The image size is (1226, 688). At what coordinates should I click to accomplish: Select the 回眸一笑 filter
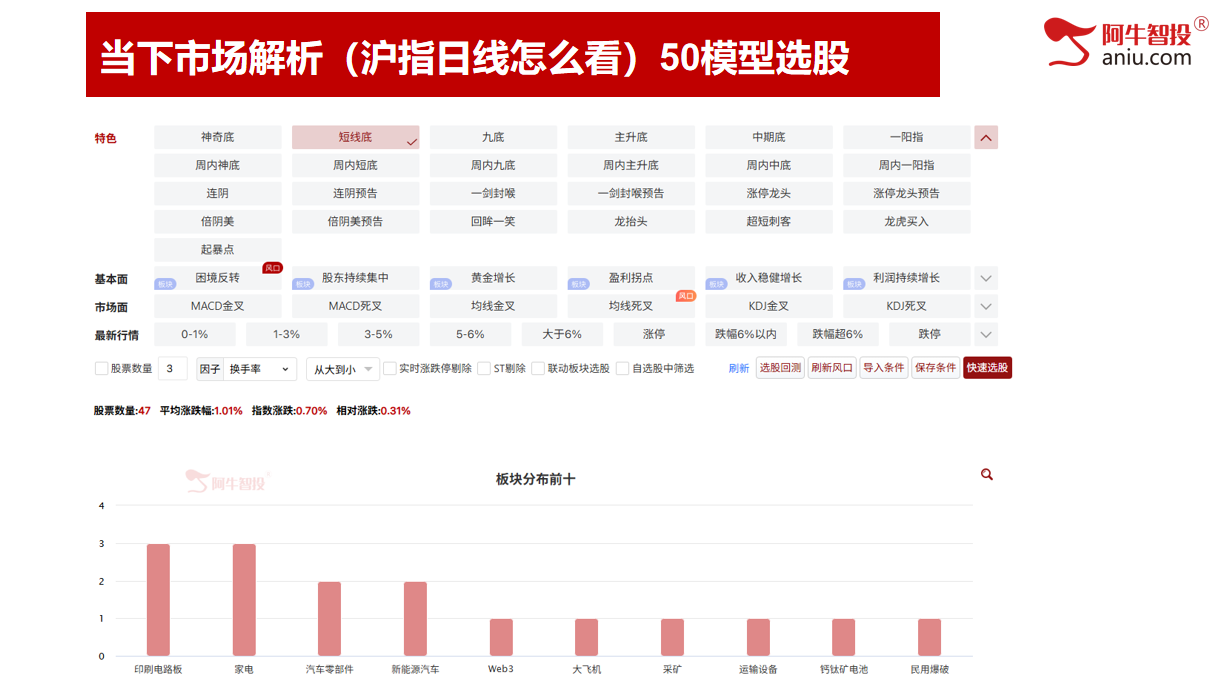493,221
